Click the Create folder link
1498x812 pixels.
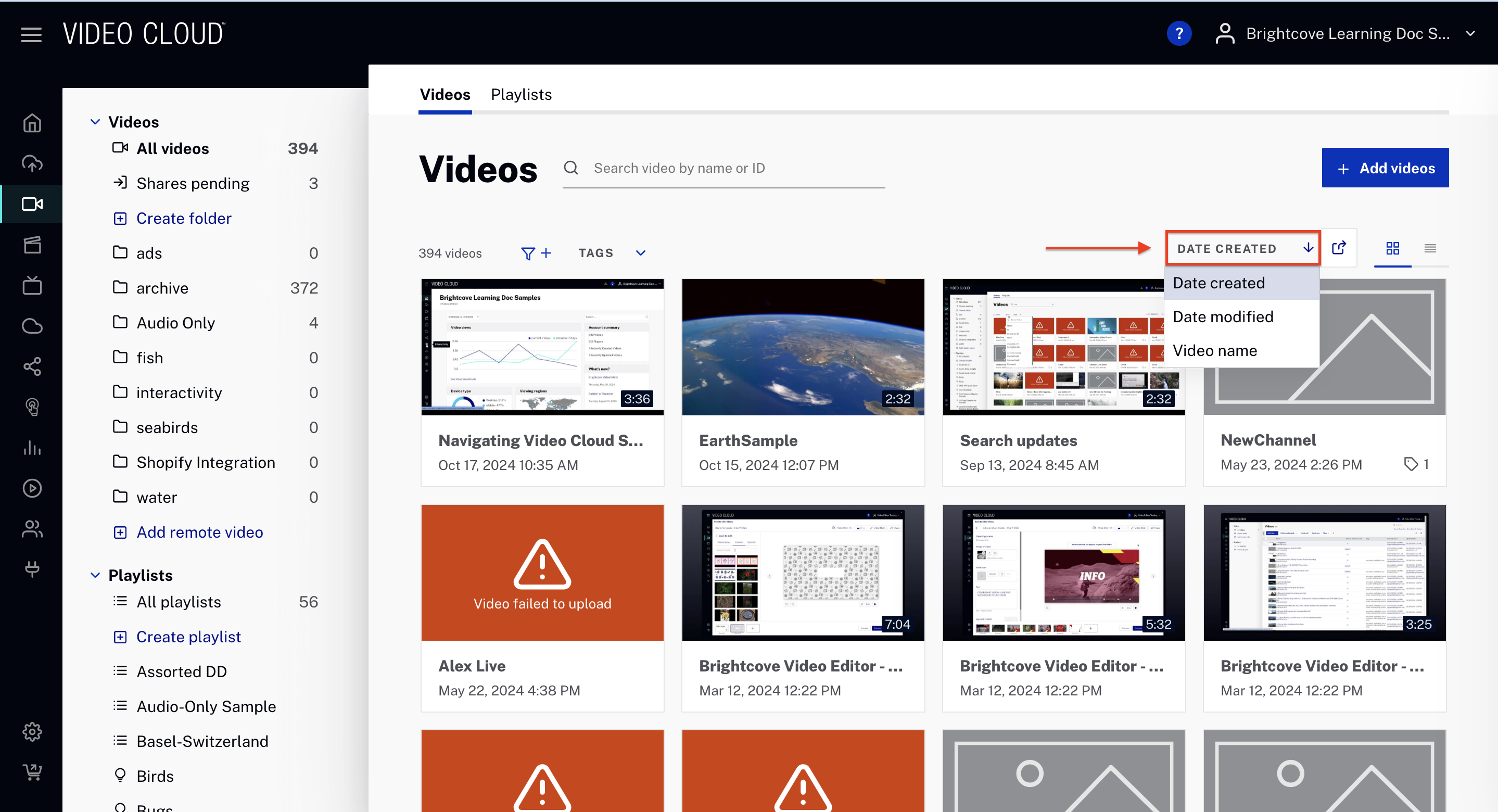pos(184,218)
